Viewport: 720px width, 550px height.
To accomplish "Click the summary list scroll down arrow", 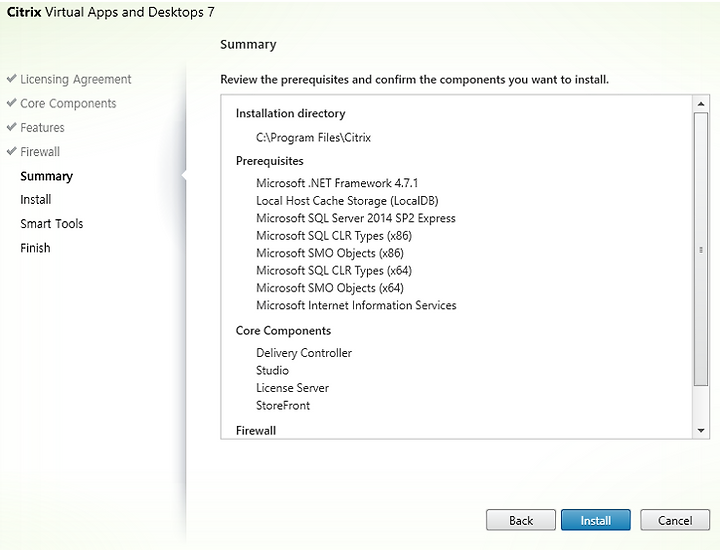I will 701,430.
